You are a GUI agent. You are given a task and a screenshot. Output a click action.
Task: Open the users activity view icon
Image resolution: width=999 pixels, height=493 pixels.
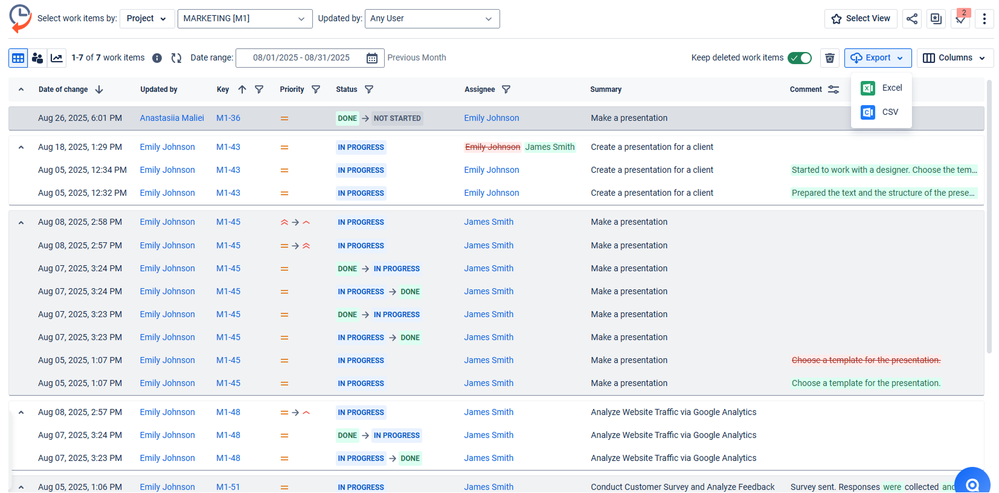pos(38,58)
